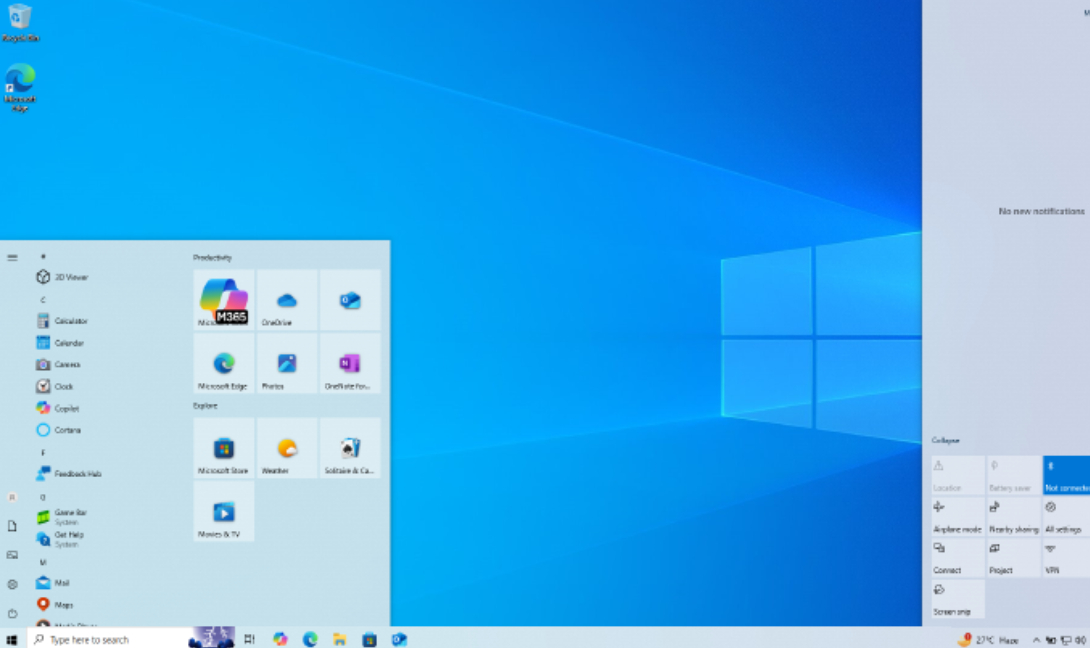Toggle Nearby sharing quick action

(x=1013, y=516)
